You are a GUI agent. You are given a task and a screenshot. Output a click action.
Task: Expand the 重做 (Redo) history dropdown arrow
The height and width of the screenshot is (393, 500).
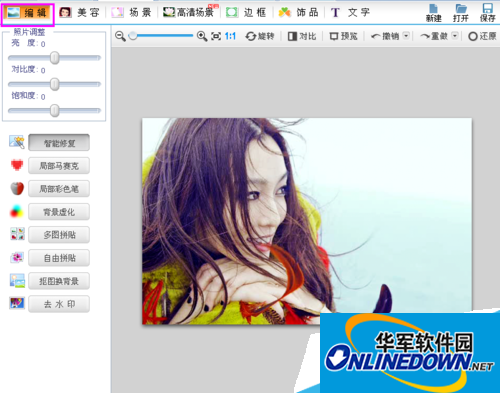point(455,36)
